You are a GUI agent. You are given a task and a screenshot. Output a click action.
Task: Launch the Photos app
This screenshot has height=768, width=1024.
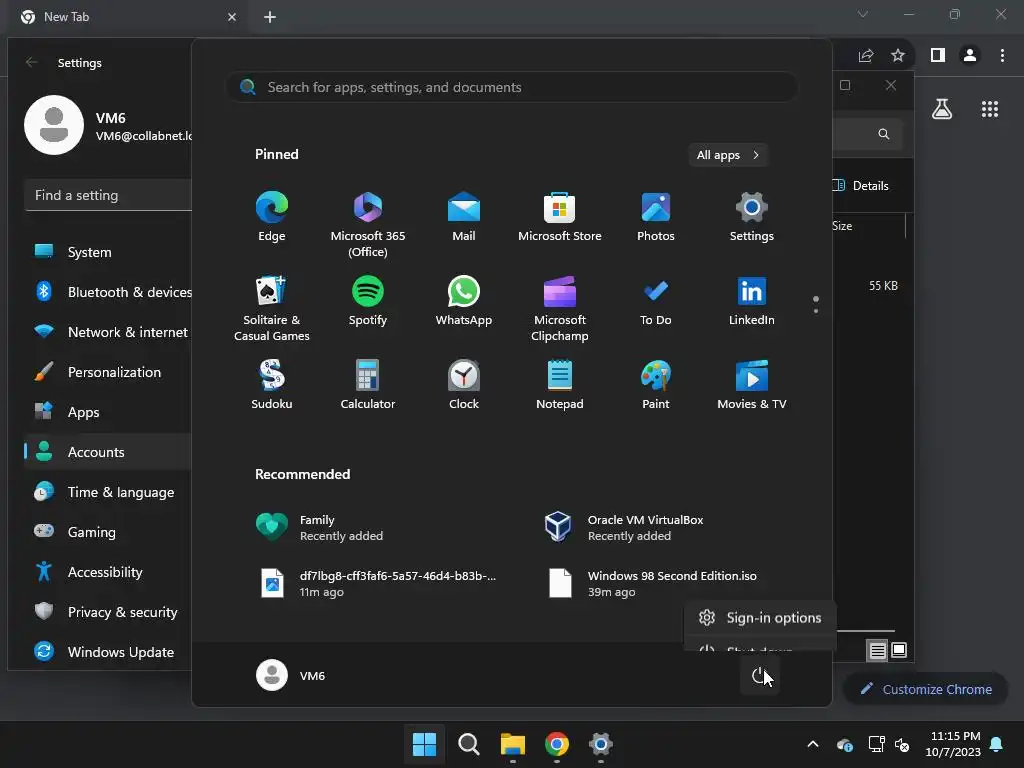pyautogui.click(x=656, y=216)
